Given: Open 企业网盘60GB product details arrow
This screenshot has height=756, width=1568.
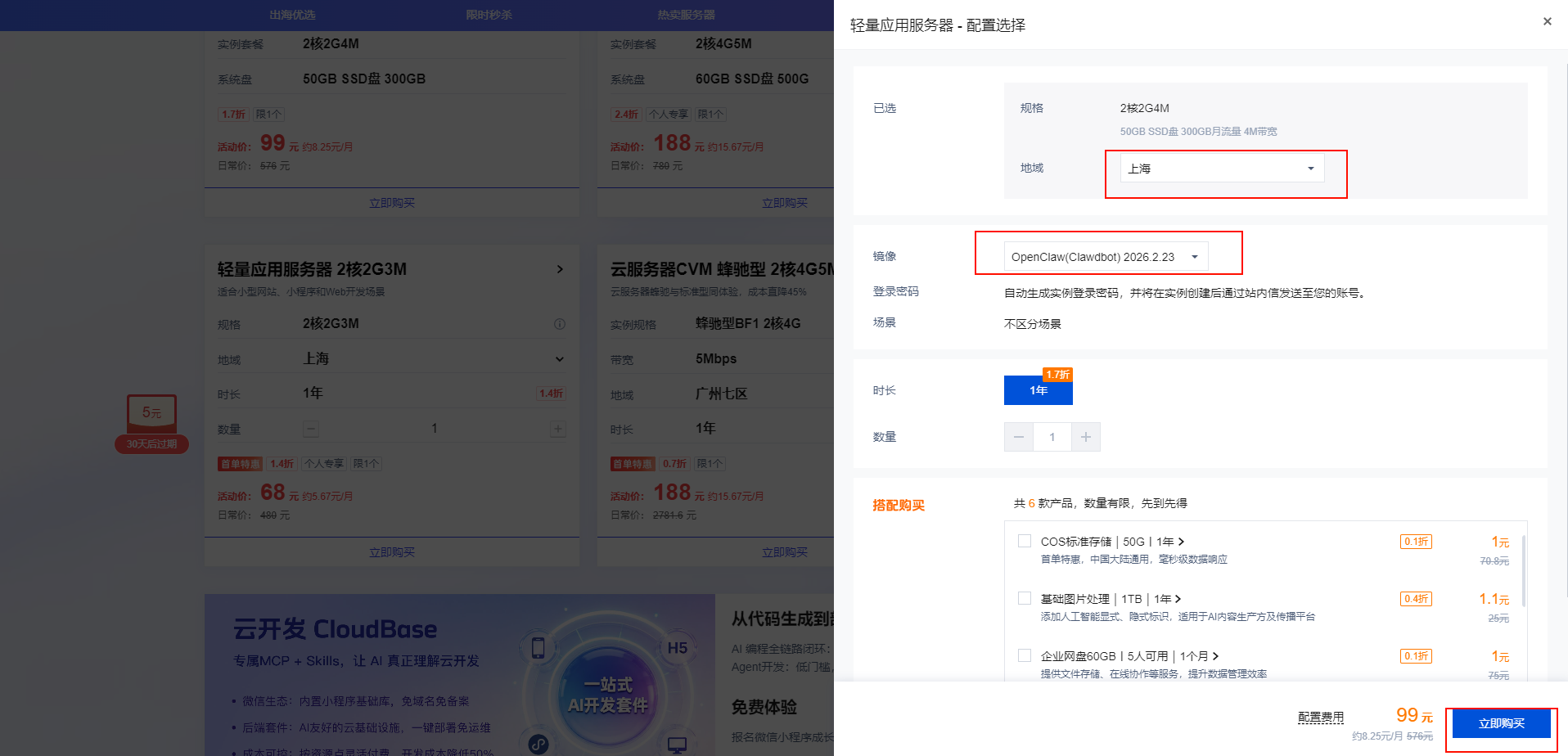Looking at the screenshot, I should pyautogui.click(x=1215, y=655).
